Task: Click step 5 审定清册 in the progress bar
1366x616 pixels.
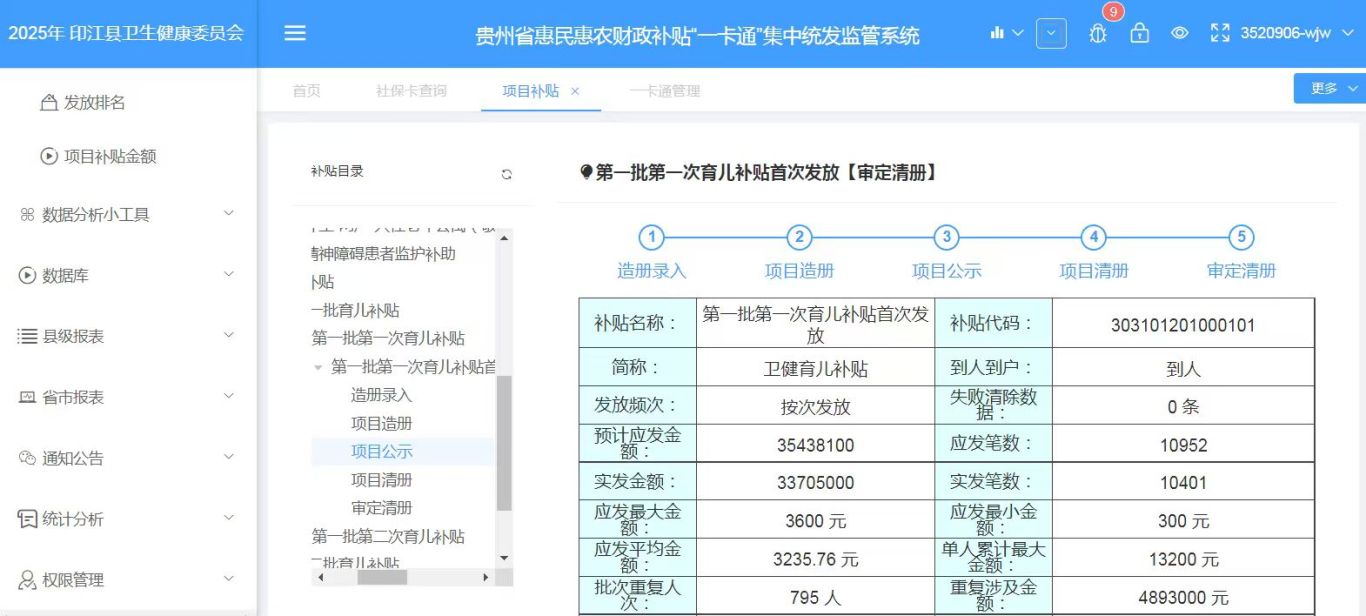Action: 1241,238
